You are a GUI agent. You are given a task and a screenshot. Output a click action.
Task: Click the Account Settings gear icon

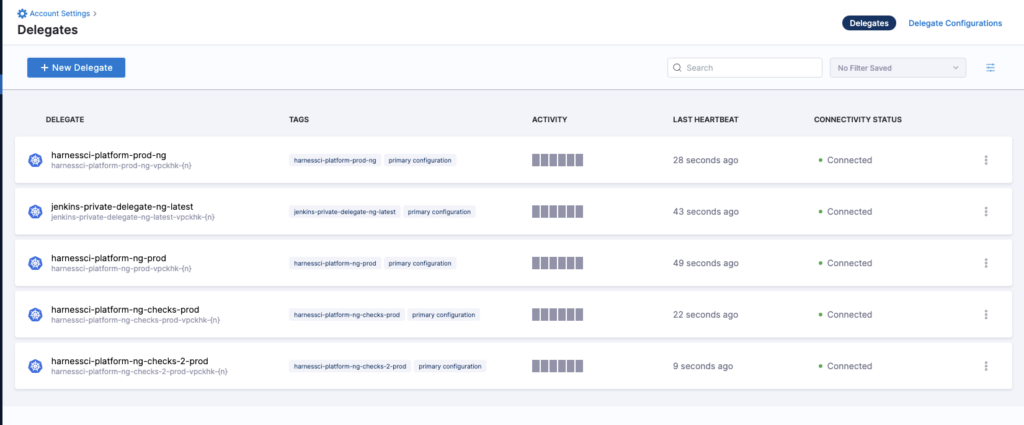[x=22, y=13]
